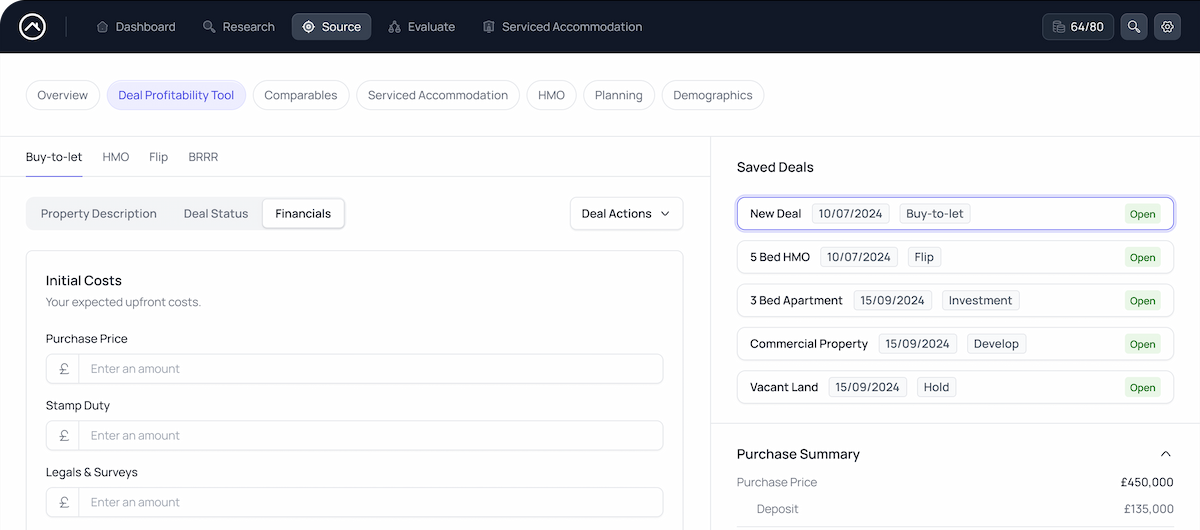Click the Flip tag on 5 Bed HMO
Viewport: 1200px width, 530px height.
[924, 257]
